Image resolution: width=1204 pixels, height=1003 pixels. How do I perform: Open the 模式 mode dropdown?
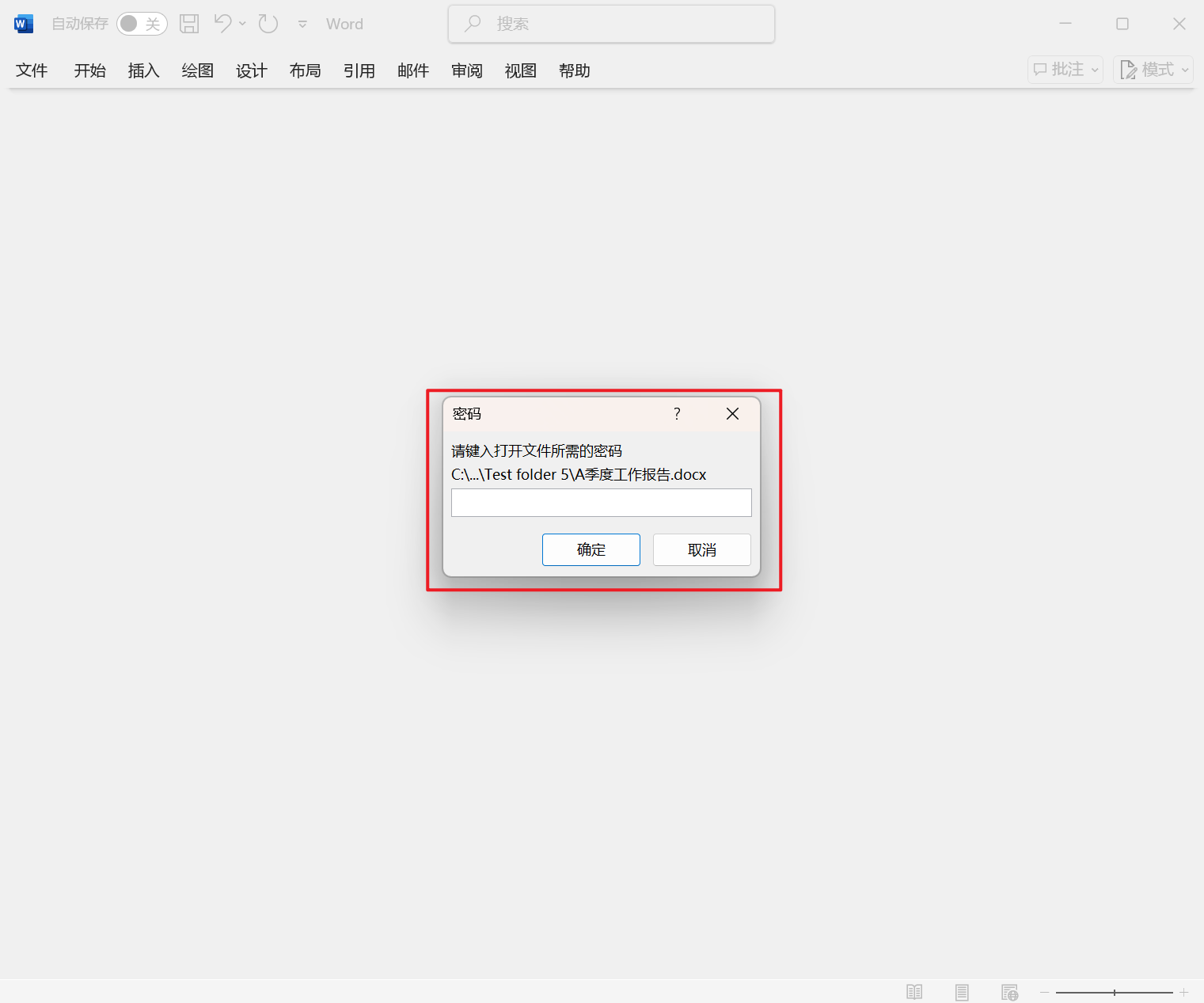tap(1153, 70)
